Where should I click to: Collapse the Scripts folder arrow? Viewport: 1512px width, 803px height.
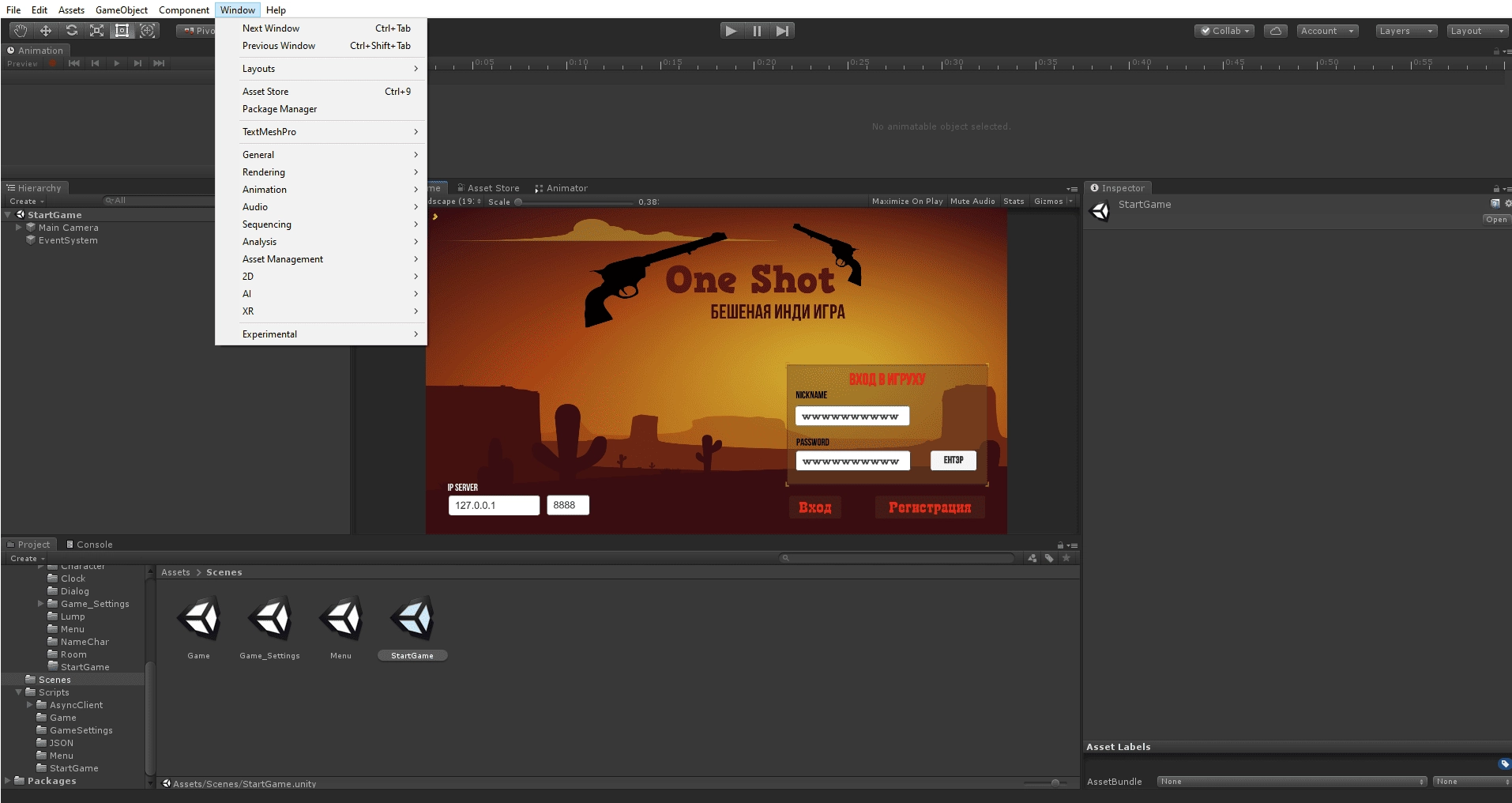click(19, 692)
